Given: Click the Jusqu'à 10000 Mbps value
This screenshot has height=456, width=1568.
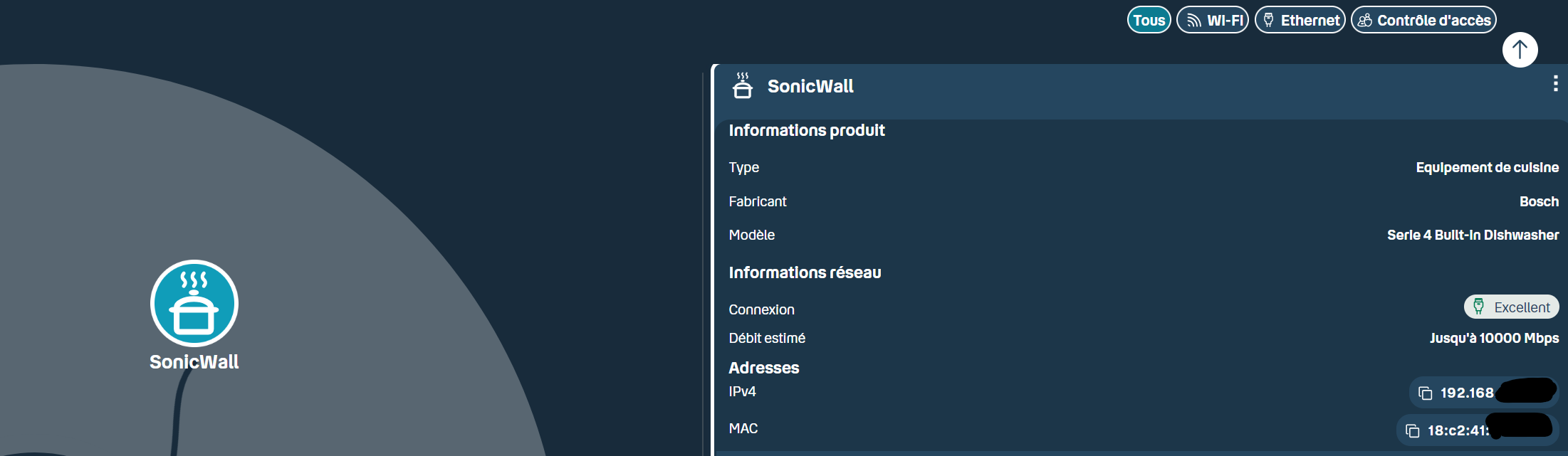Looking at the screenshot, I should (x=1494, y=338).
